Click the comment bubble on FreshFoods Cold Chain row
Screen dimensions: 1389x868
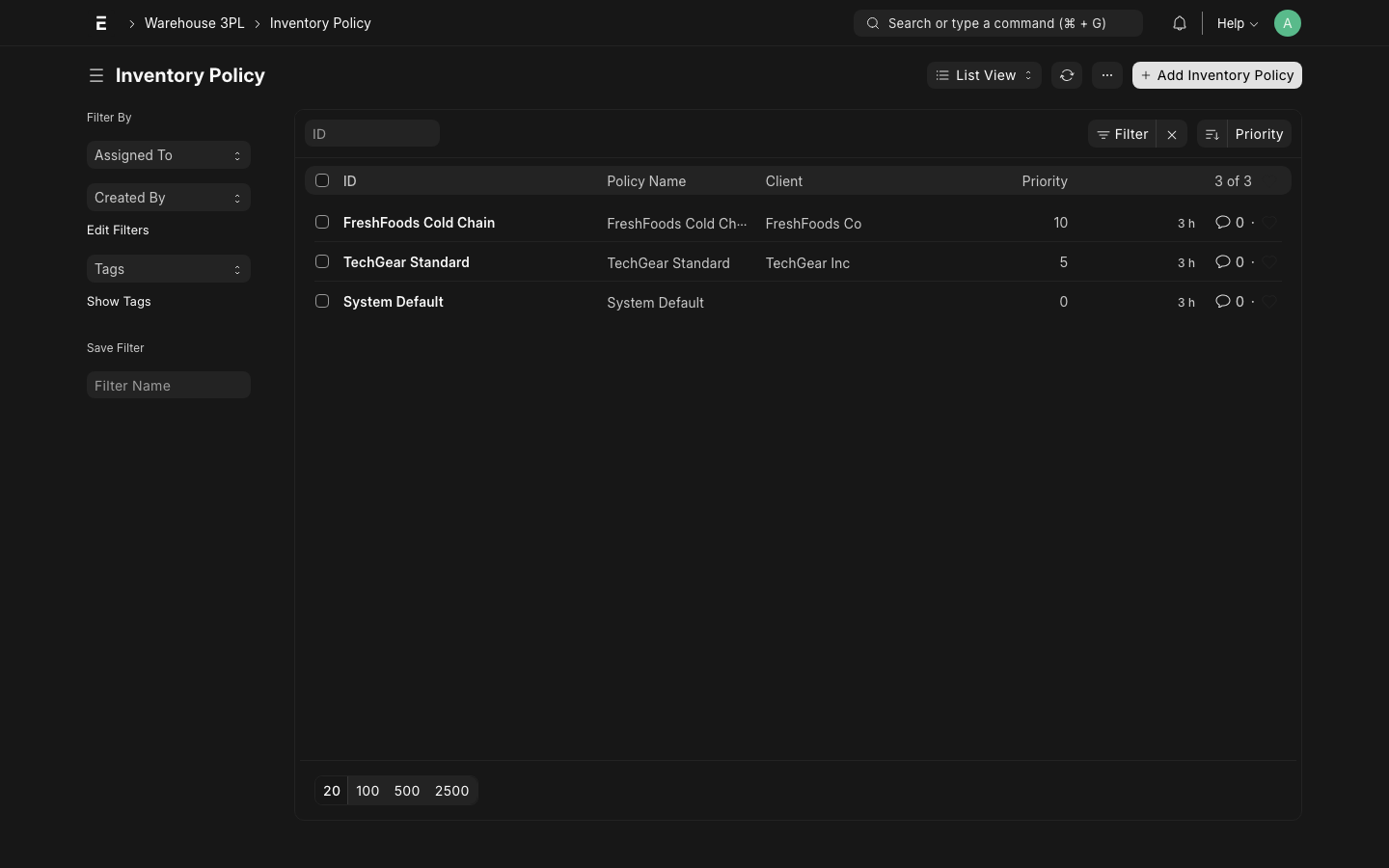click(1222, 223)
